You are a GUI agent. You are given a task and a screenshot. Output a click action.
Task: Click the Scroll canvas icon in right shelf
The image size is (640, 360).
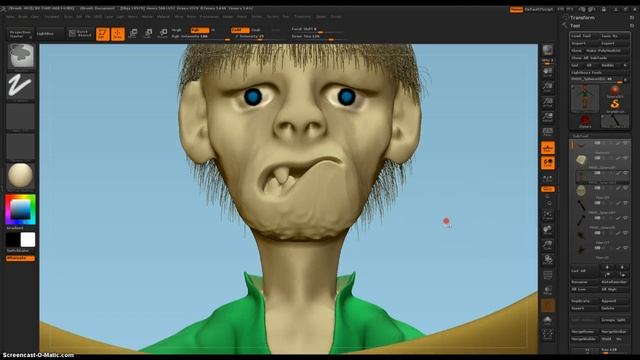coord(548,72)
